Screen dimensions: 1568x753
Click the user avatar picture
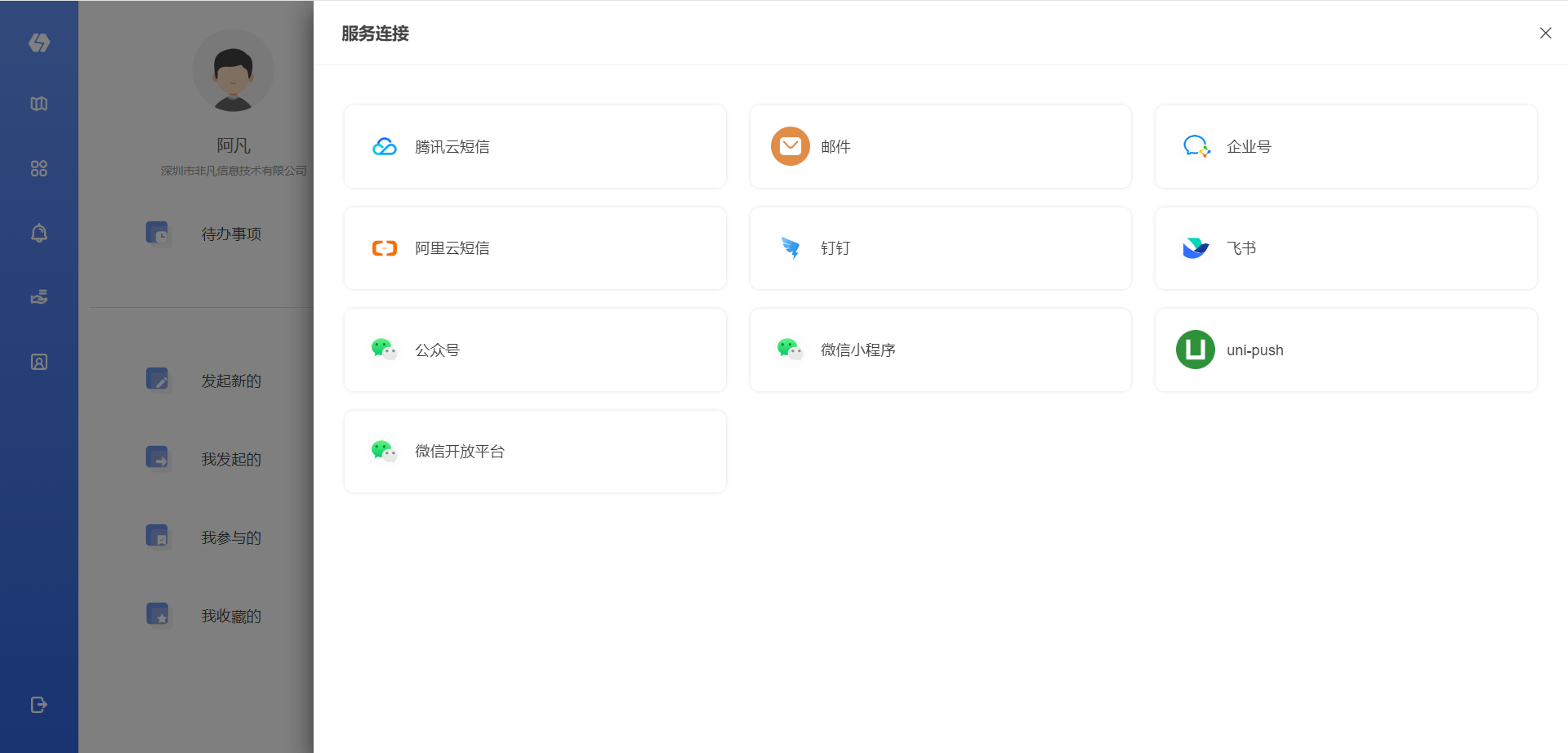234,71
